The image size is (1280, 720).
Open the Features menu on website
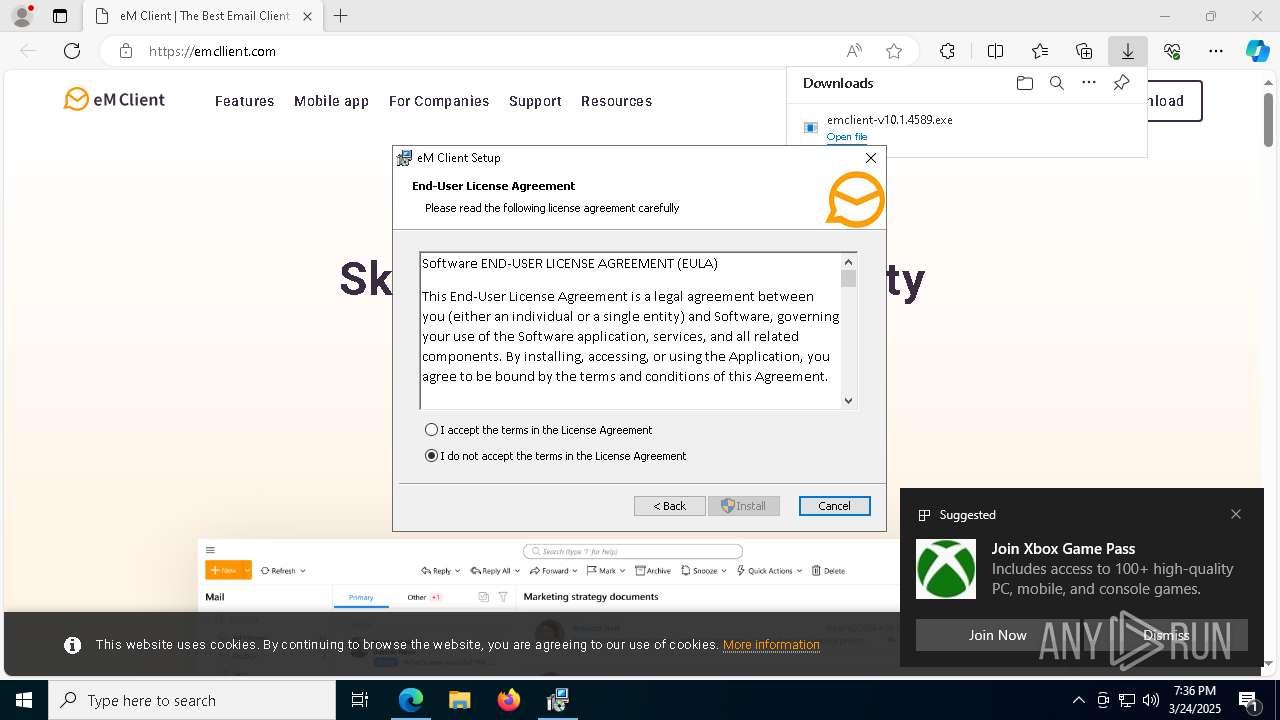coord(244,101)
